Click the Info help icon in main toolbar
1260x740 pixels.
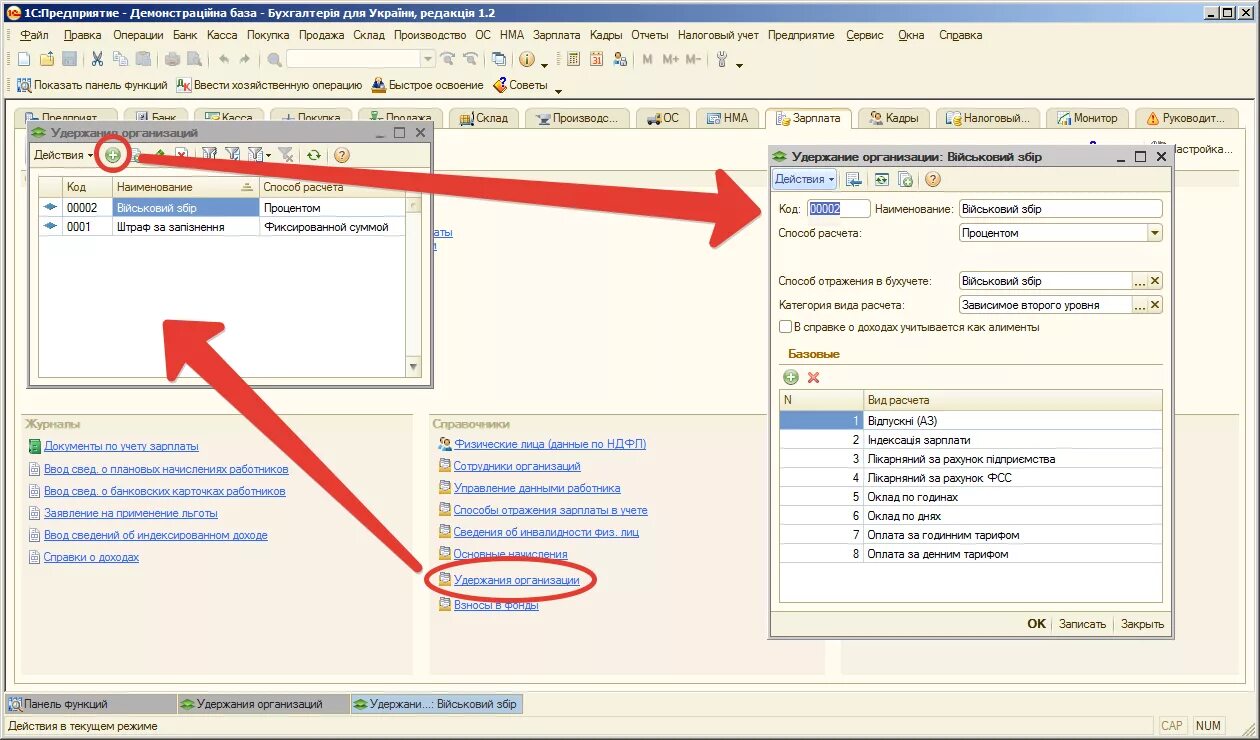527,59
